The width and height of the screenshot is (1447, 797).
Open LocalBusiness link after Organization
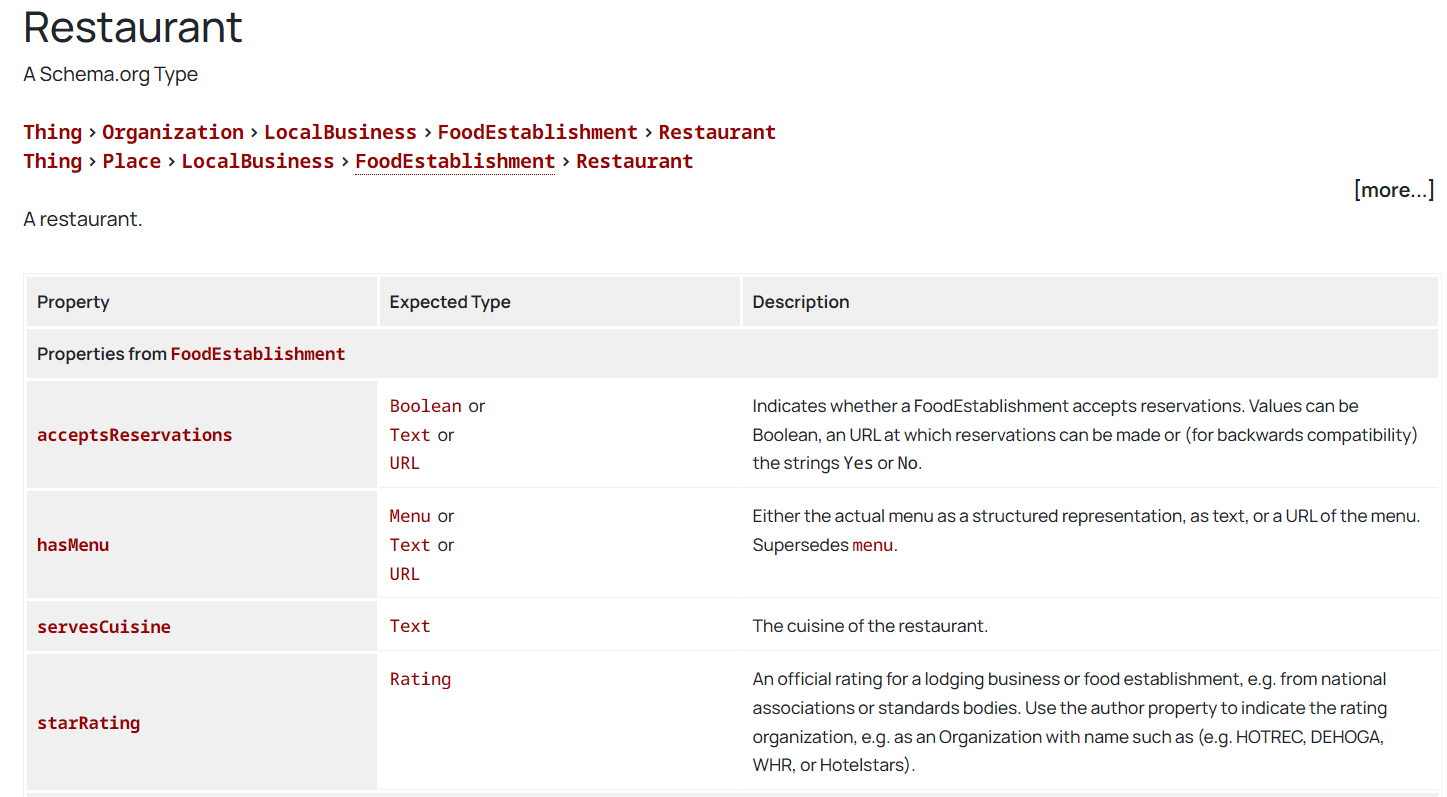340,132
